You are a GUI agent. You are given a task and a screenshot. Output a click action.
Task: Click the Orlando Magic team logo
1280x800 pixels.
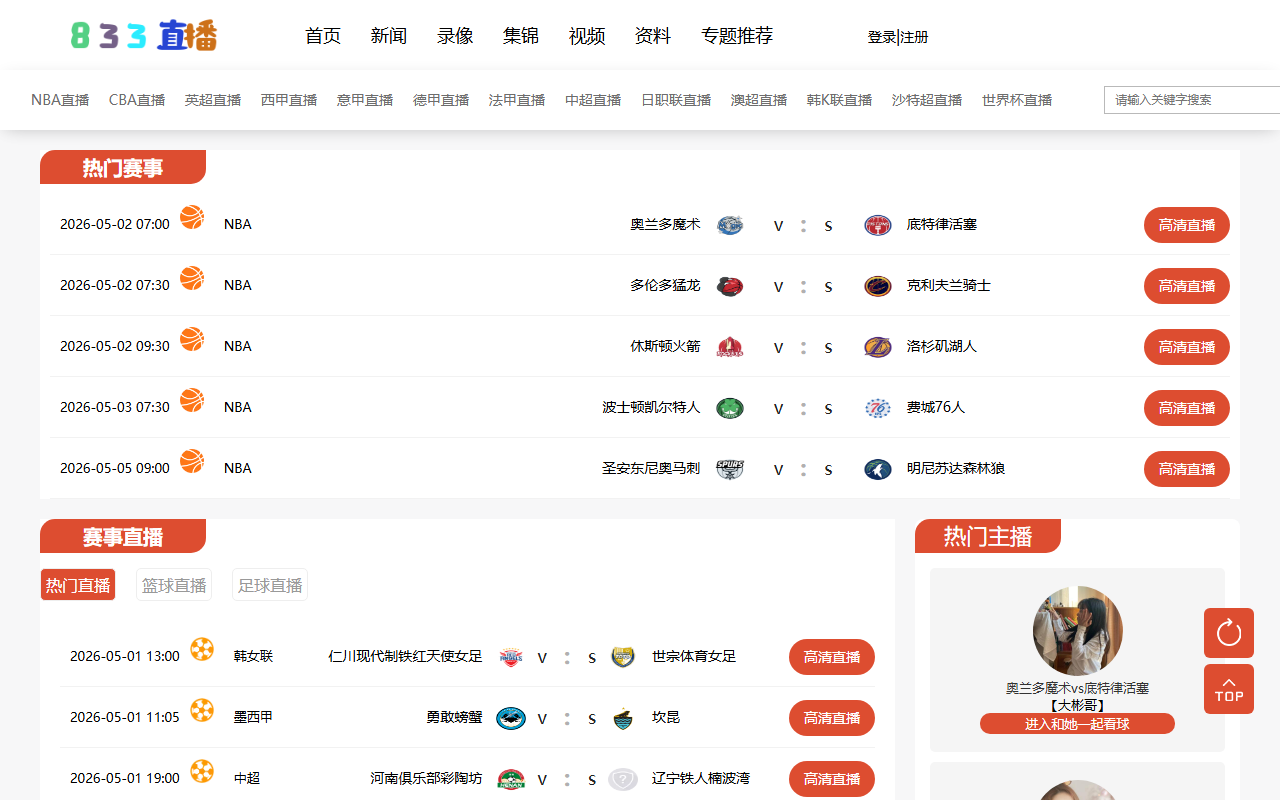click(730, 225)
